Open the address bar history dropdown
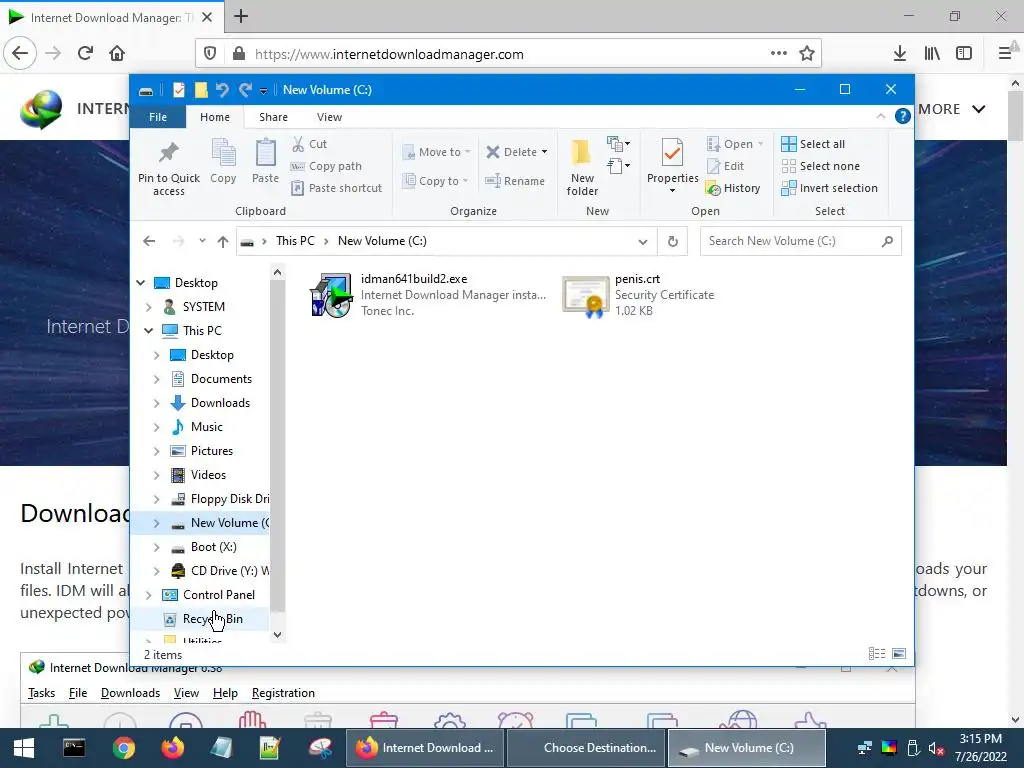The width and height of the screenshot is (1024, 768). pos(643,242)
